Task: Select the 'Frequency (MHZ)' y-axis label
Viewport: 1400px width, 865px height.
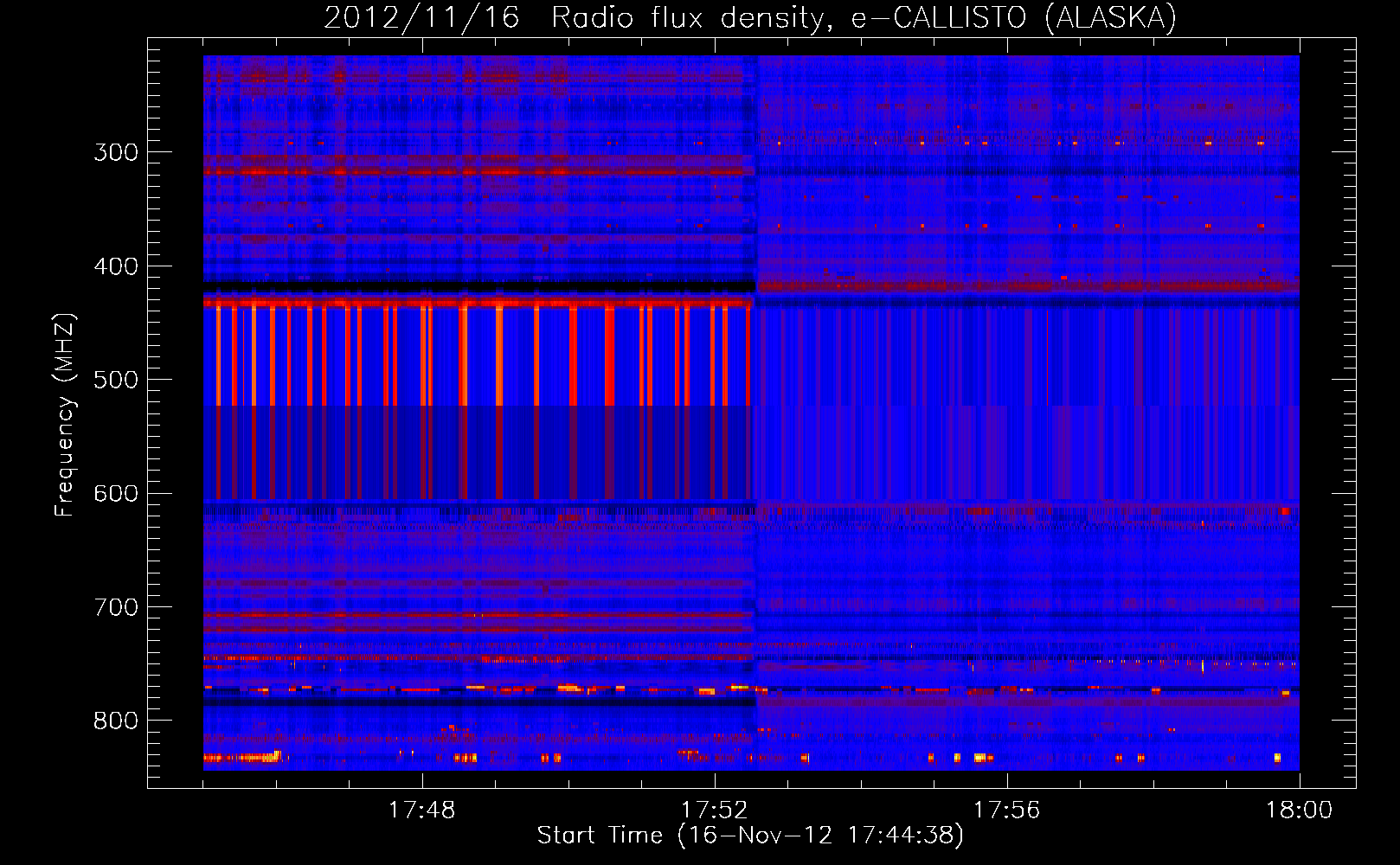Action: [x=65, y=414]
